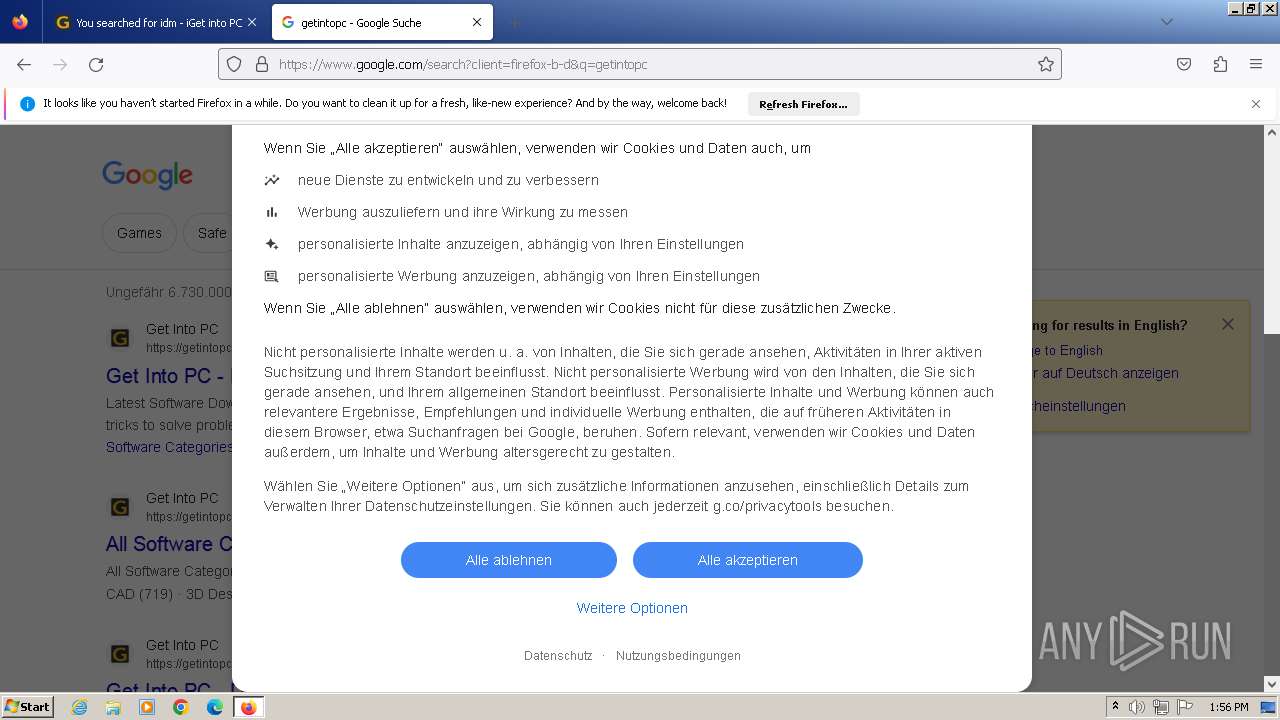Switch to the 'You searched for idm' tab
Screen dimensions: 1280x720
[x=149, y=22]
